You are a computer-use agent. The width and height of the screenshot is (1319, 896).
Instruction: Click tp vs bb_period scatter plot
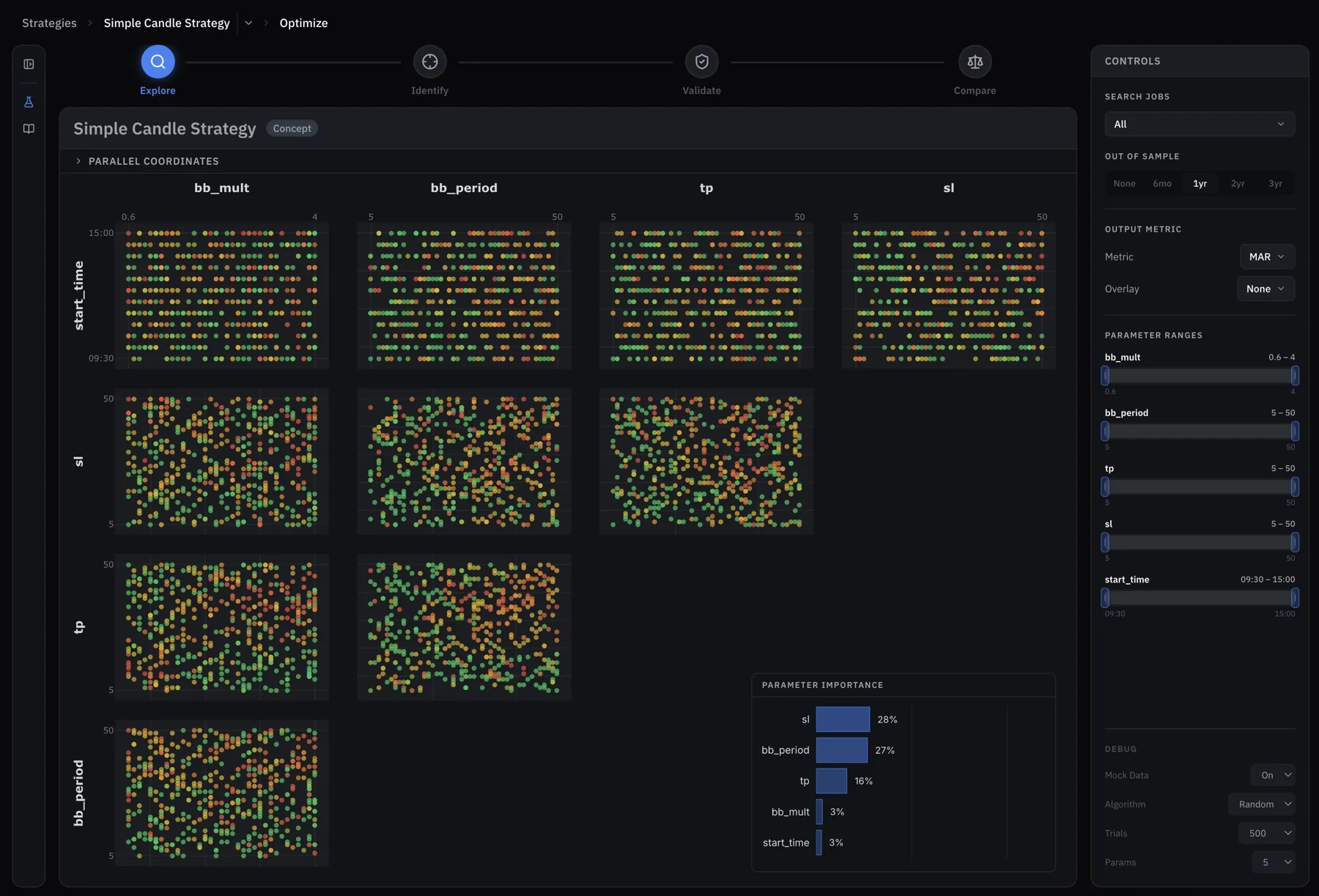pyautogui.click(x=464, y=627)
